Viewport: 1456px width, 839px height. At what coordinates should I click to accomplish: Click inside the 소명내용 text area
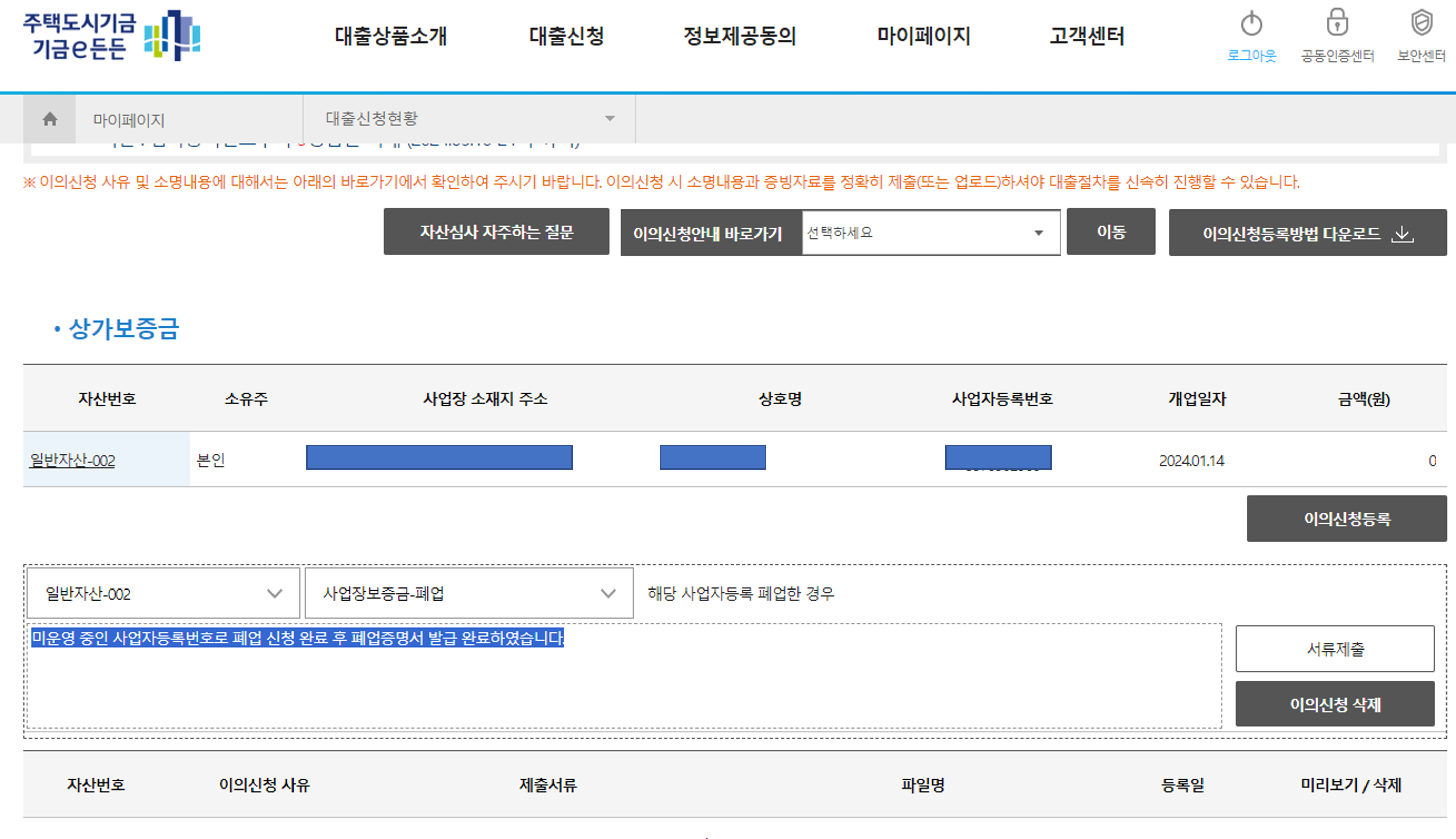pyautogui.click(x=624, y=686)
